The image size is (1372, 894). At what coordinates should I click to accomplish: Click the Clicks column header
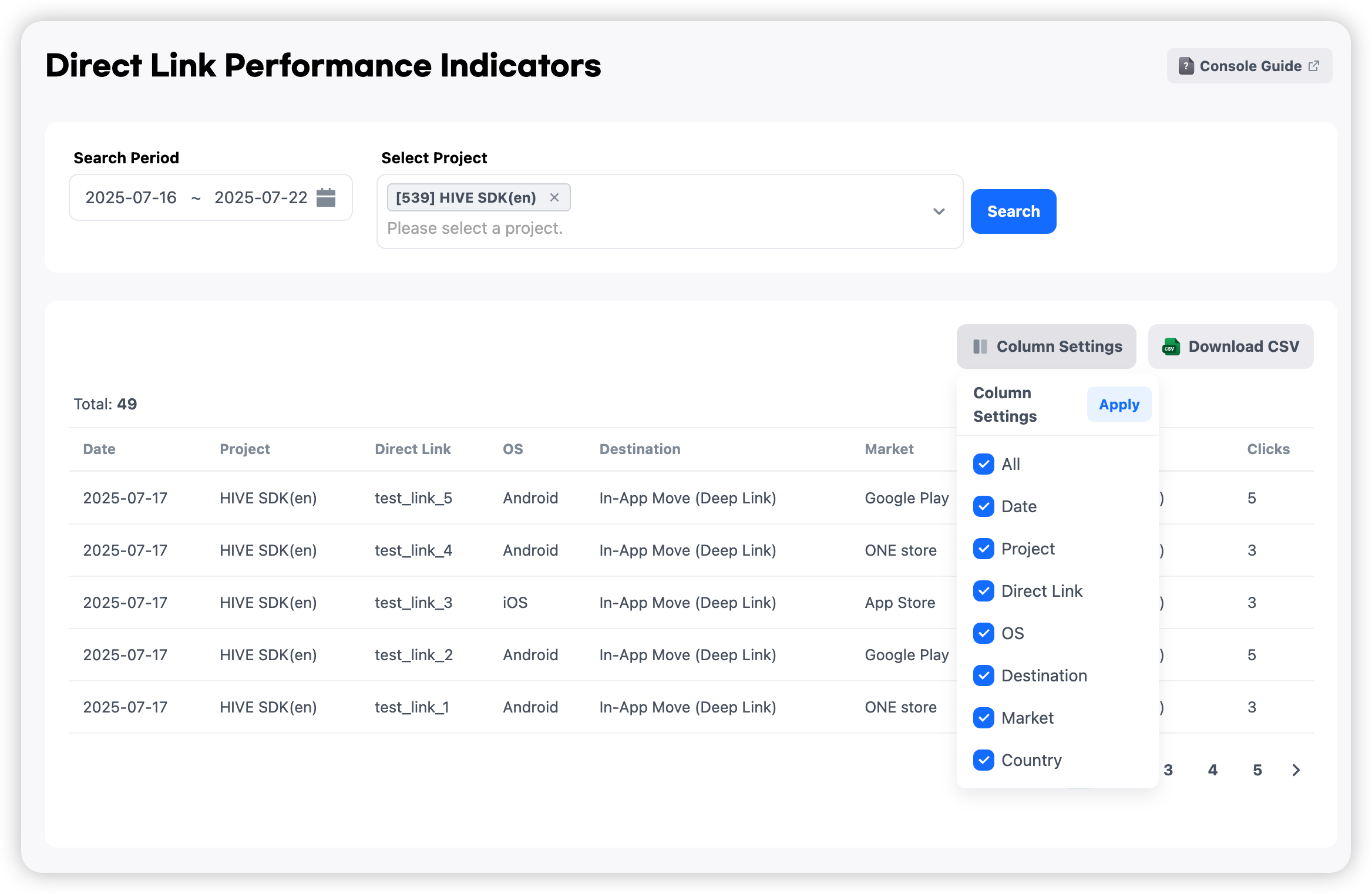tap(1268, 449)
